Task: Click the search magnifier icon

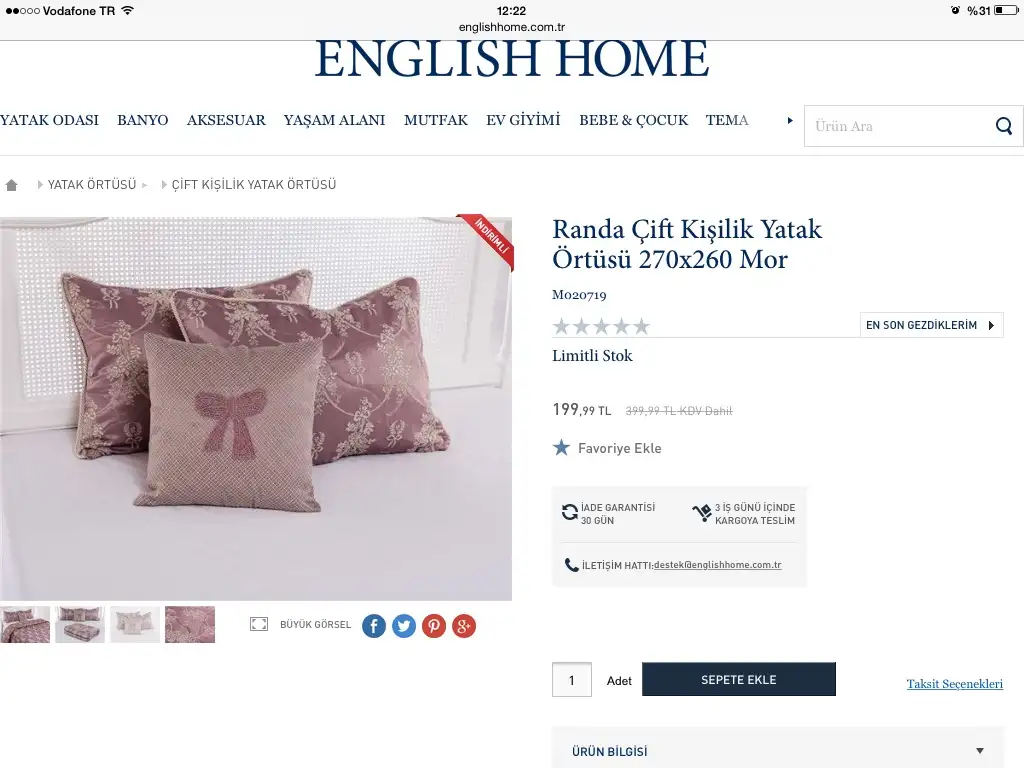Action: [1004, 126]
